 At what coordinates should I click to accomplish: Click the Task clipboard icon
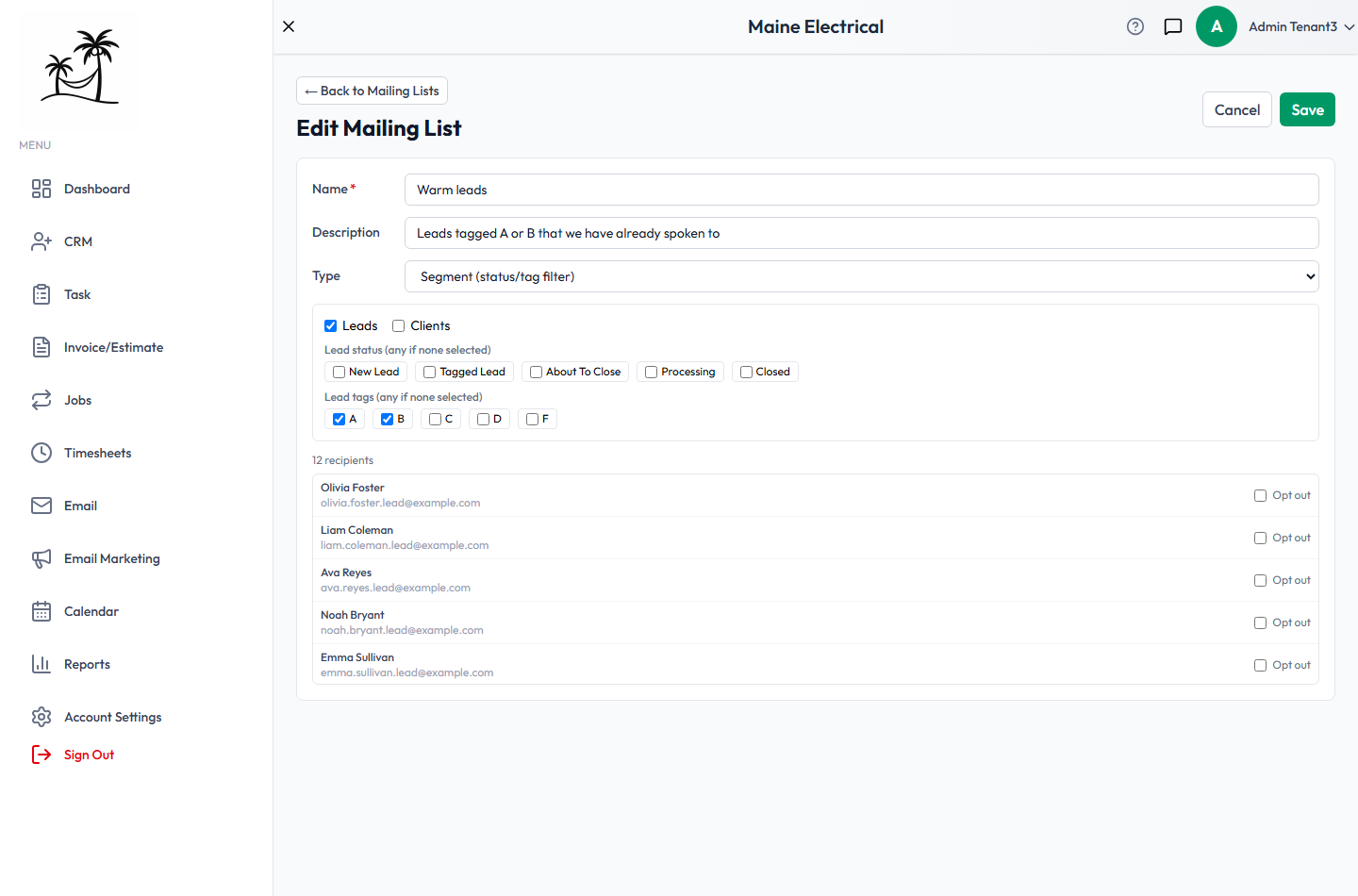coord(41,294)
